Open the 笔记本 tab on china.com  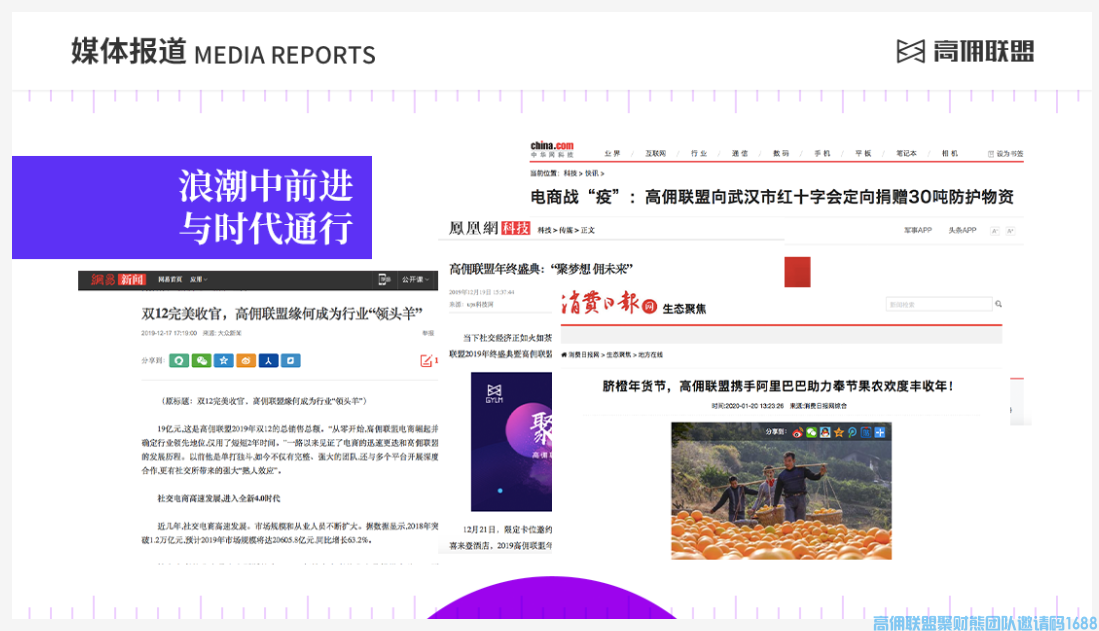(x=906, y=153)
